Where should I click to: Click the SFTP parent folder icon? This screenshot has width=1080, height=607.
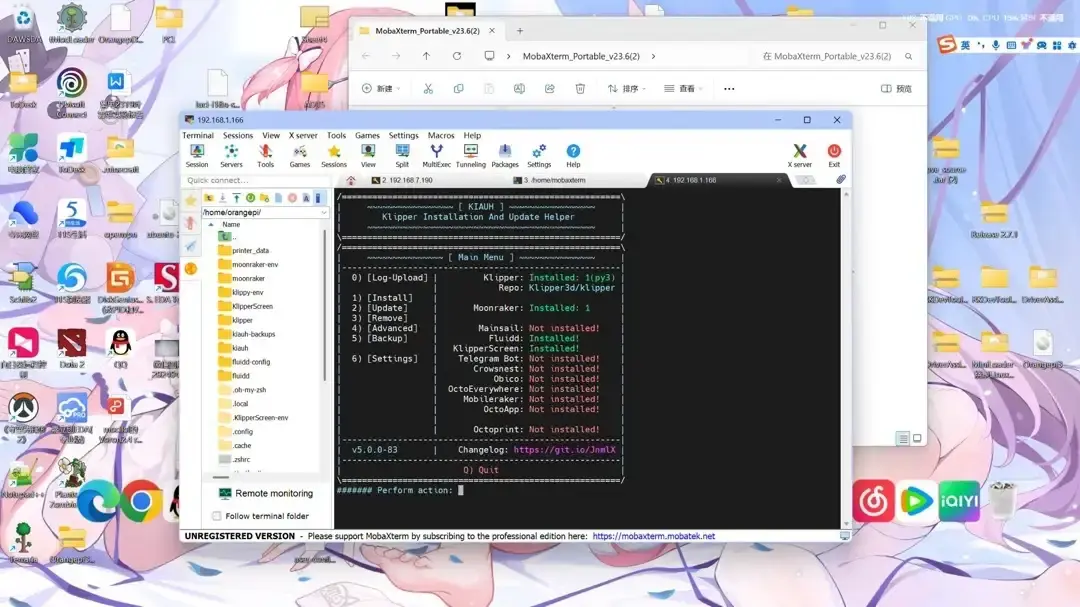tap(209, 198)
